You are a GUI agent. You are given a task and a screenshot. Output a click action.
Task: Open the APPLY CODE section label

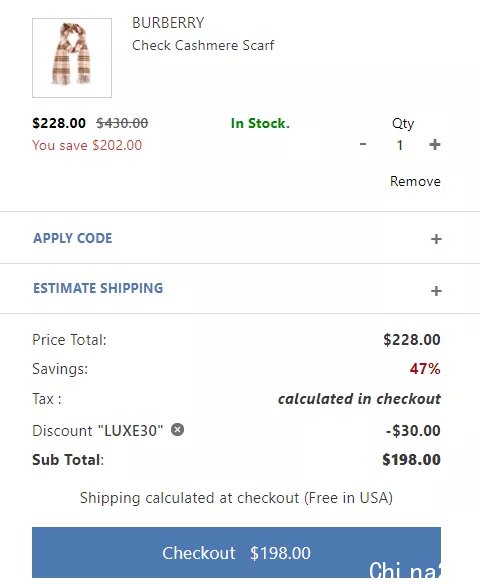pos(73,238)
